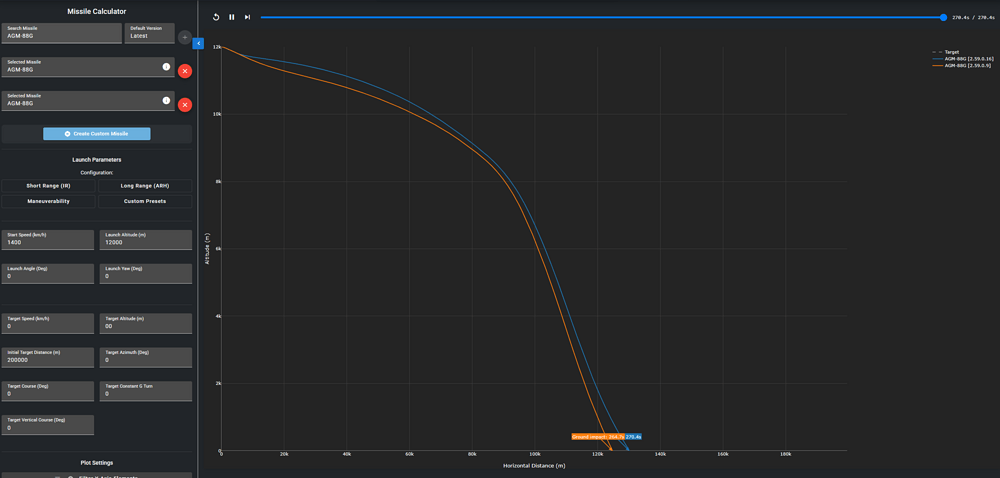Add missile with the plus icon
The width and height of the screenshot is (1000, 478).
[185, 38]
